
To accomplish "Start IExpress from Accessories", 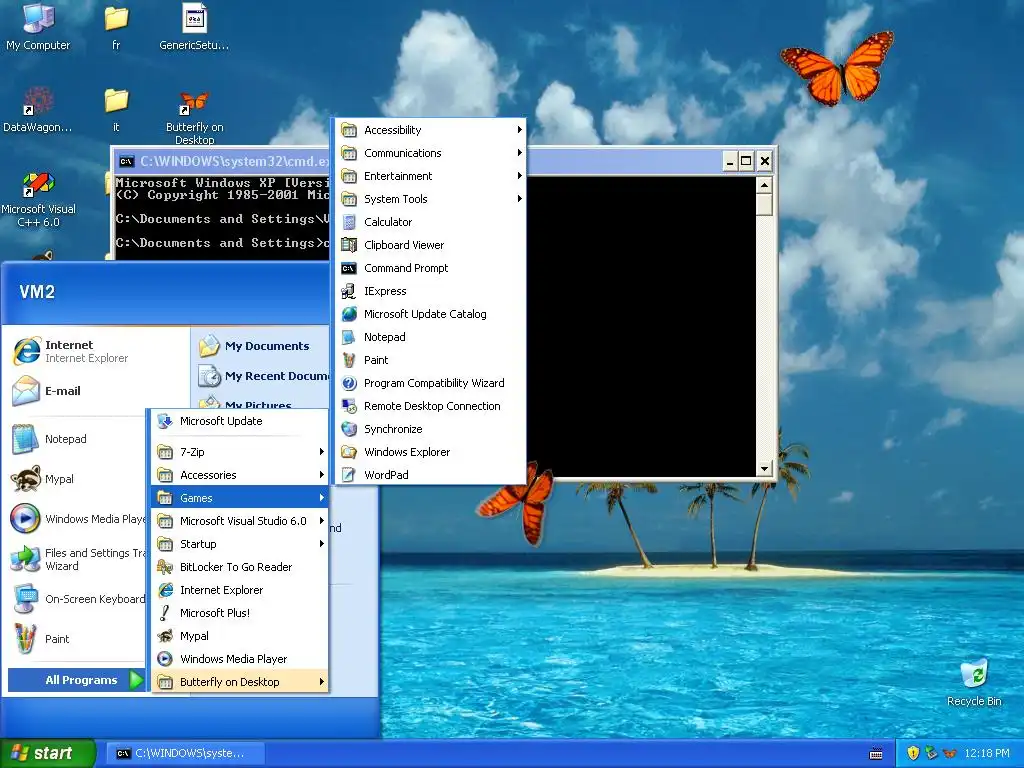I will coord(430,291).
